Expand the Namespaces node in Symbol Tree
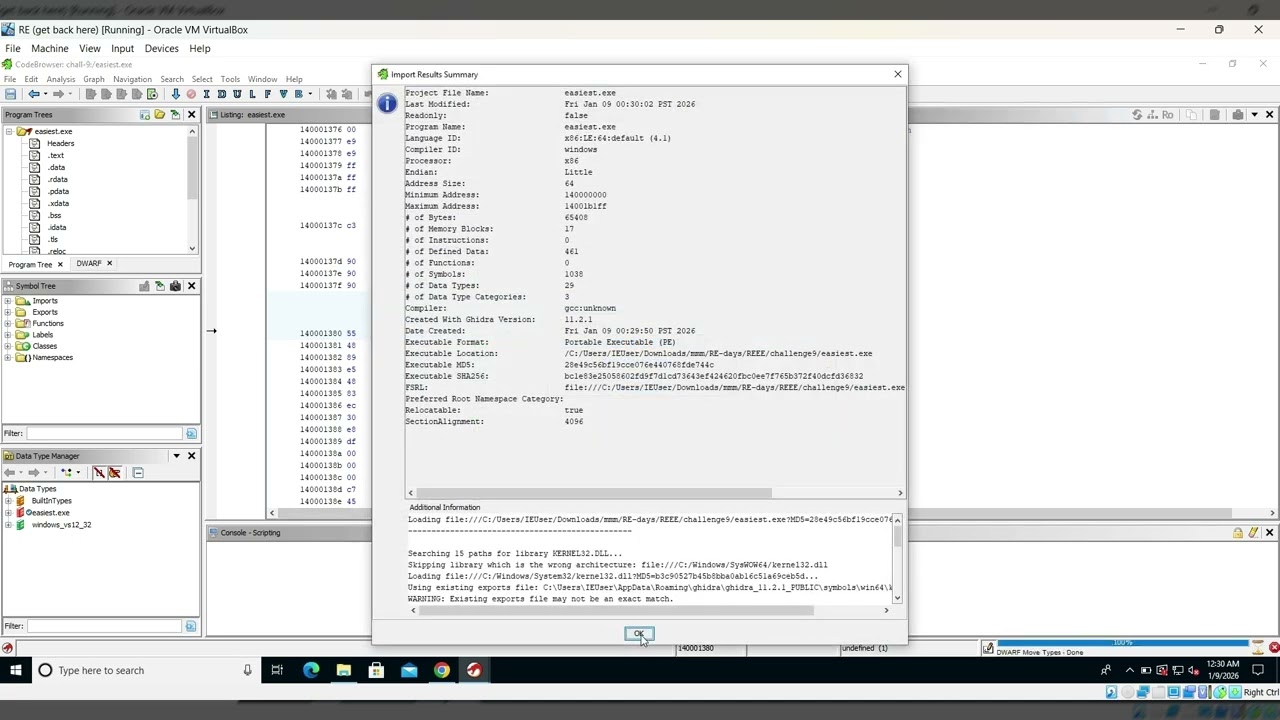Viewport: 1280px width, 720px height. [8, 357]
